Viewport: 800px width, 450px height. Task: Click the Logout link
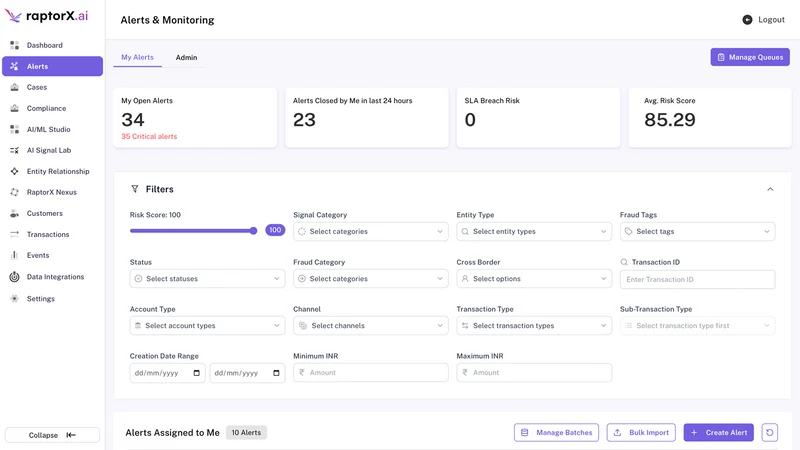764,20
